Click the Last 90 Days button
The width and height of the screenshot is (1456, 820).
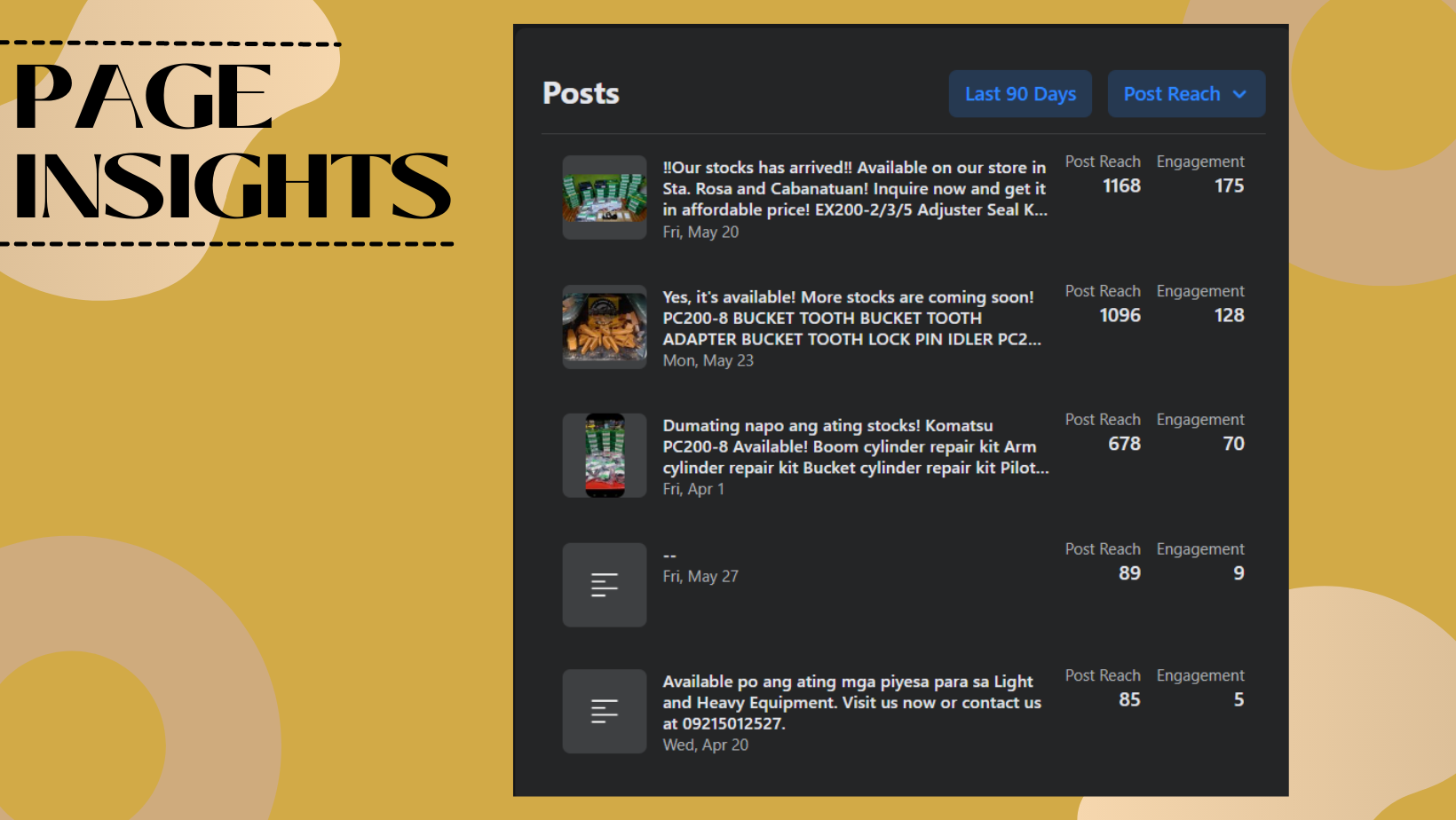tap(1020, 94)
